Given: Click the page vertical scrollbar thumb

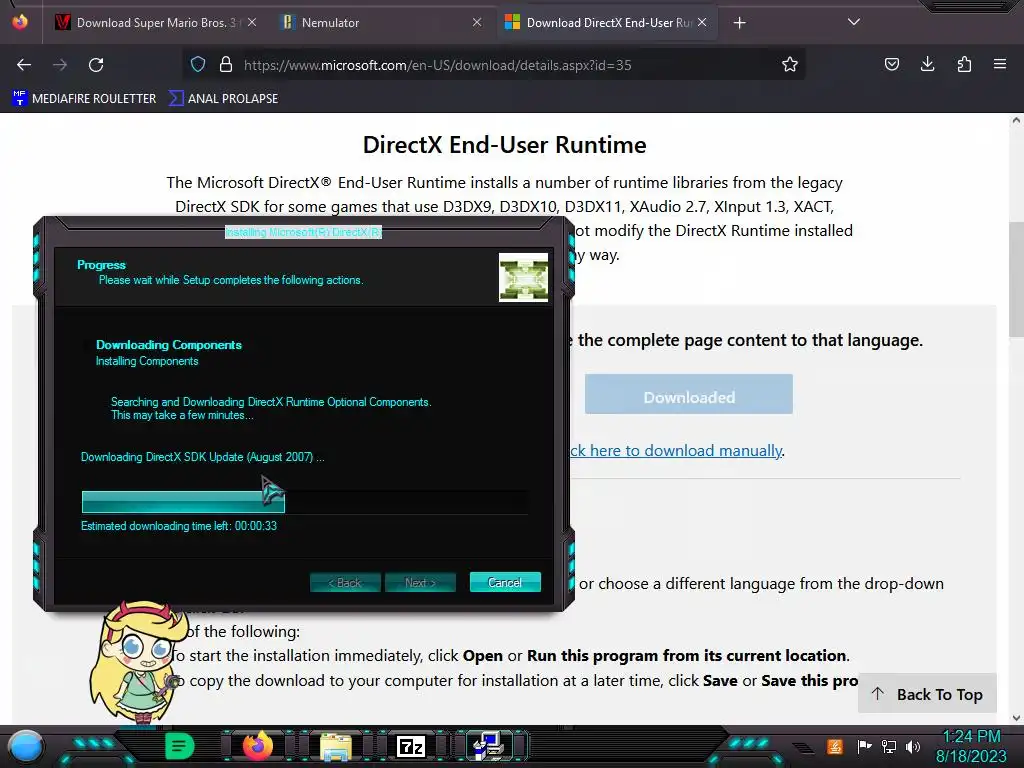Looking at the screenshot, I should (x=1016, y=280).
